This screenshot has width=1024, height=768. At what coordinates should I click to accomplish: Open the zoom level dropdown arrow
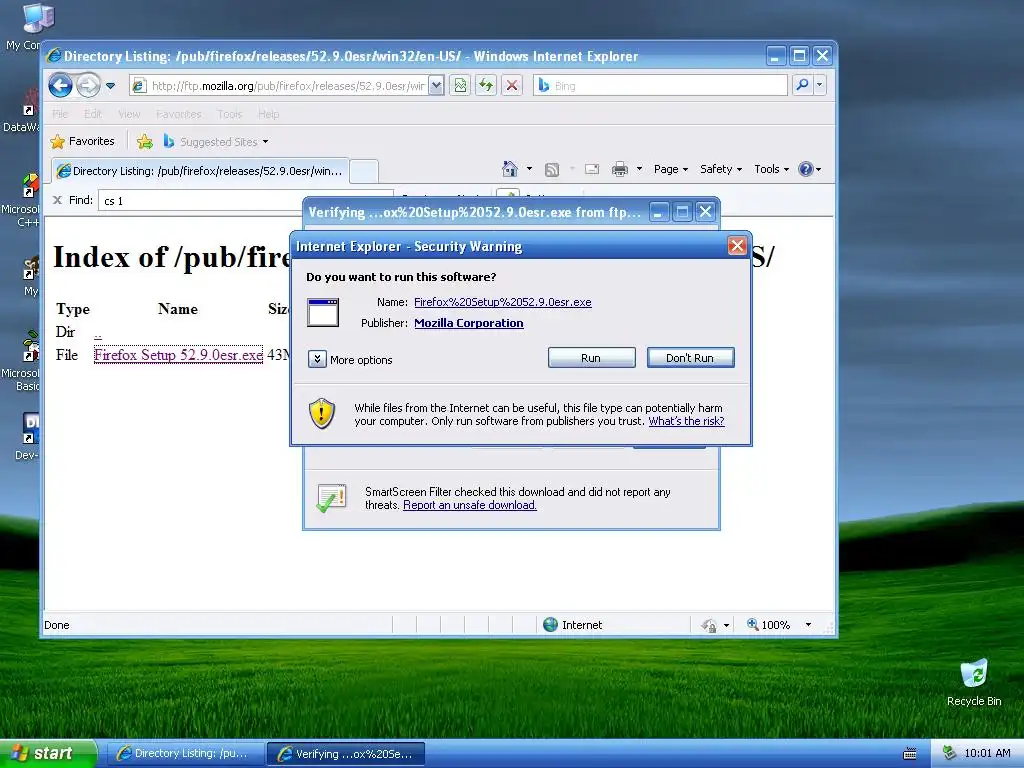[x=808, y=624]
